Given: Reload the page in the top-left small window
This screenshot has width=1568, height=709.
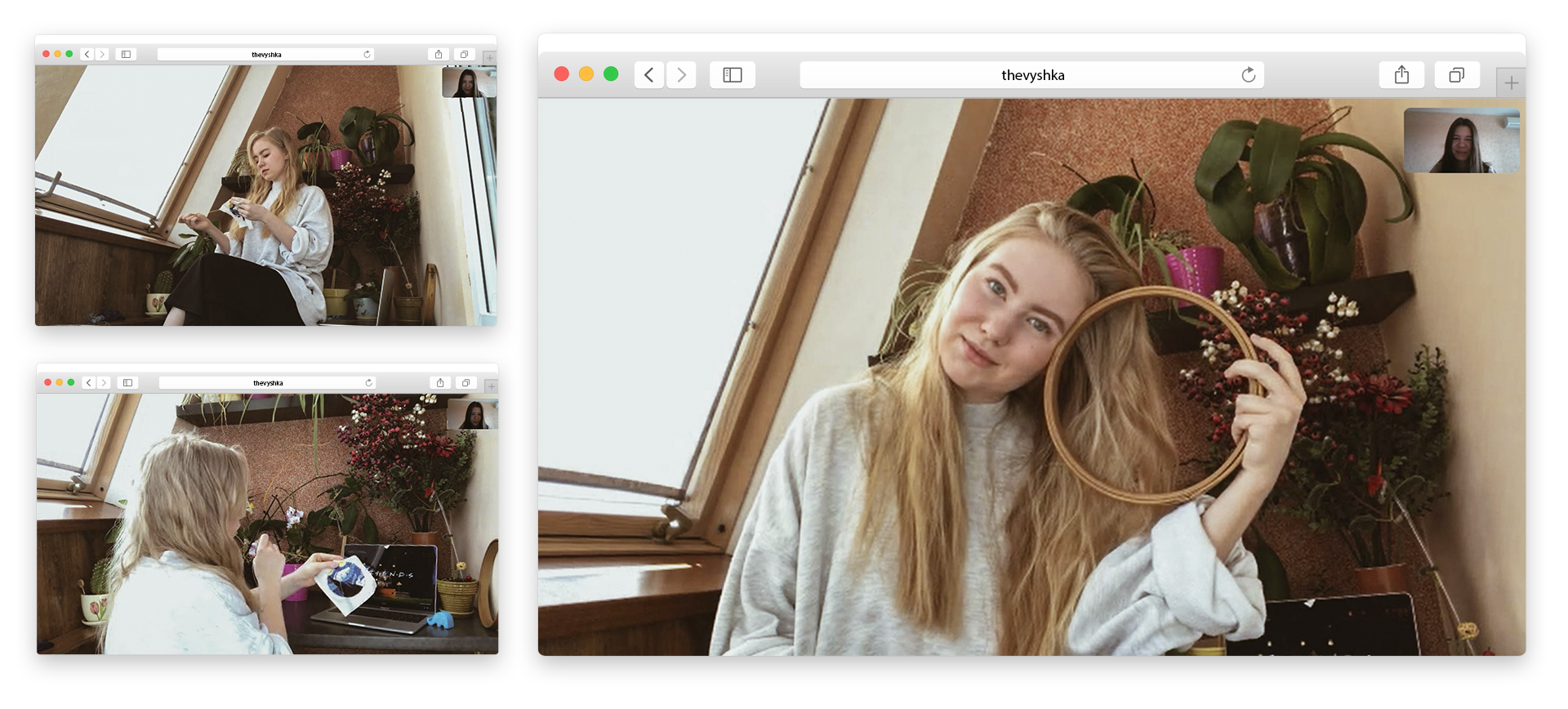Looking at the screenshot, I should 367,55.
